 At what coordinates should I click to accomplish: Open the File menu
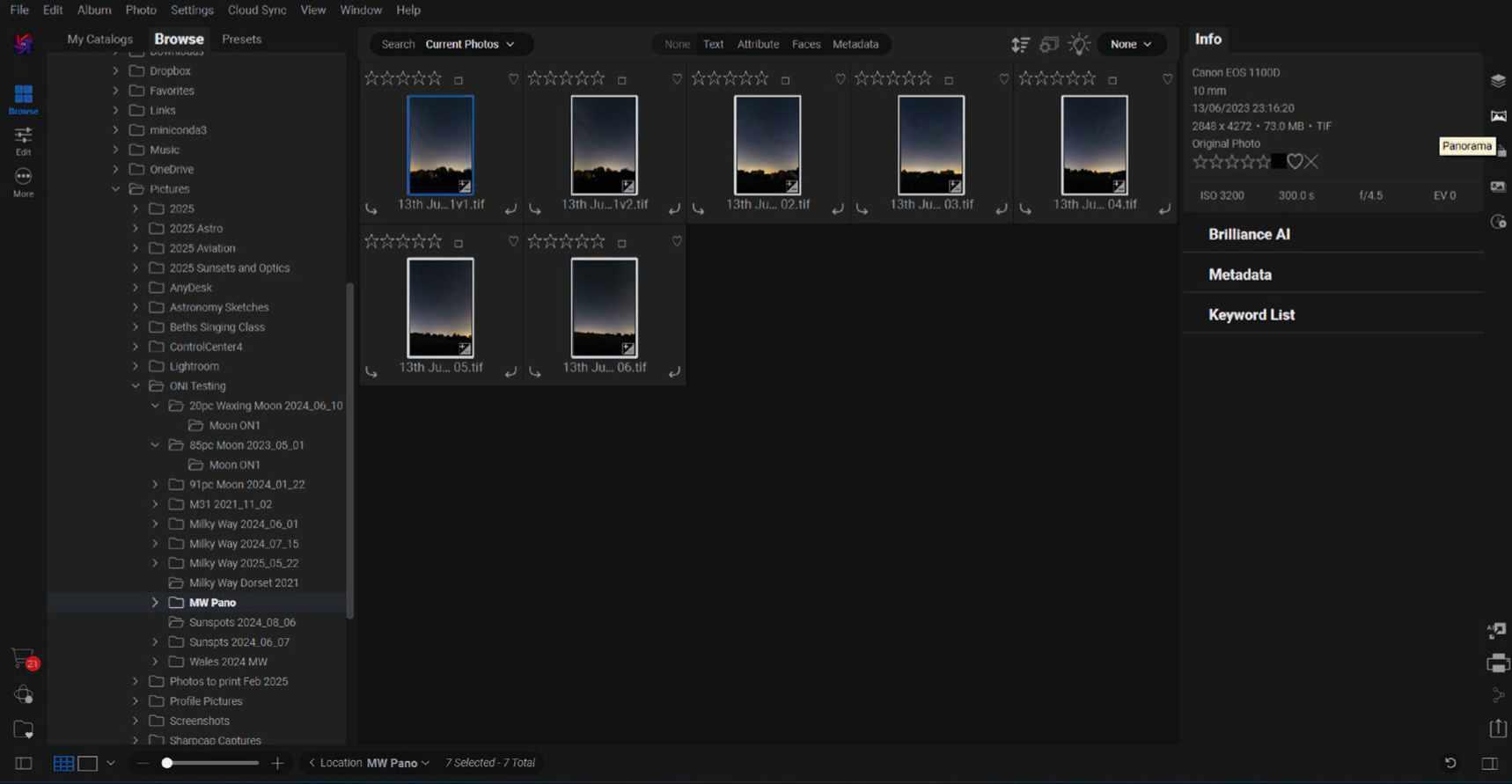click(x=19, y=11)
